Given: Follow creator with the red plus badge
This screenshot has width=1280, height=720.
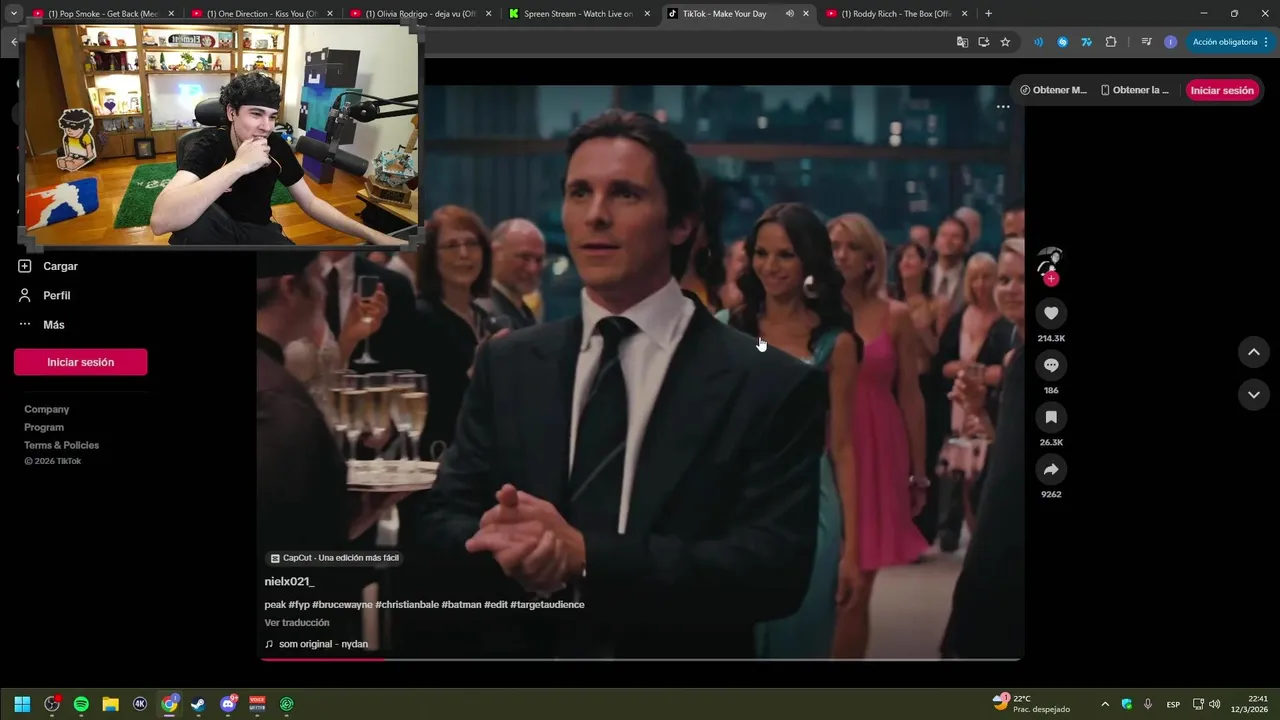Looking at the screenshot, I should (1050, 279).
